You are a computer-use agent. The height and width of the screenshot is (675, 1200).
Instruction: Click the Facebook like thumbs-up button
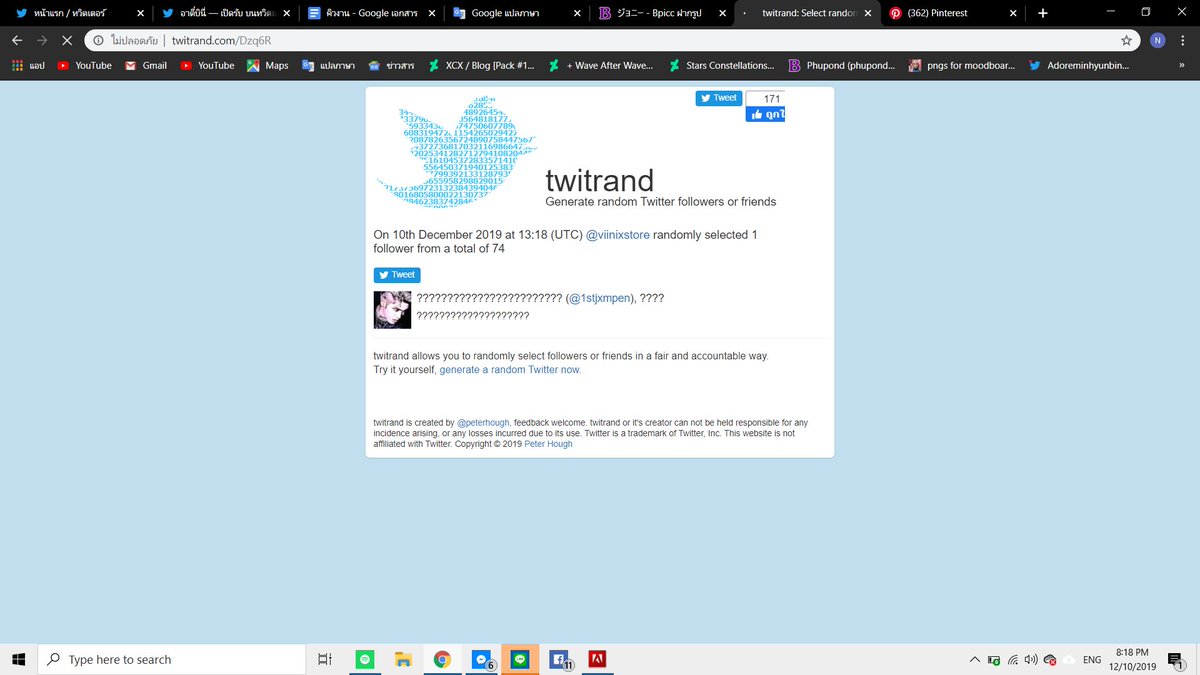765,114
